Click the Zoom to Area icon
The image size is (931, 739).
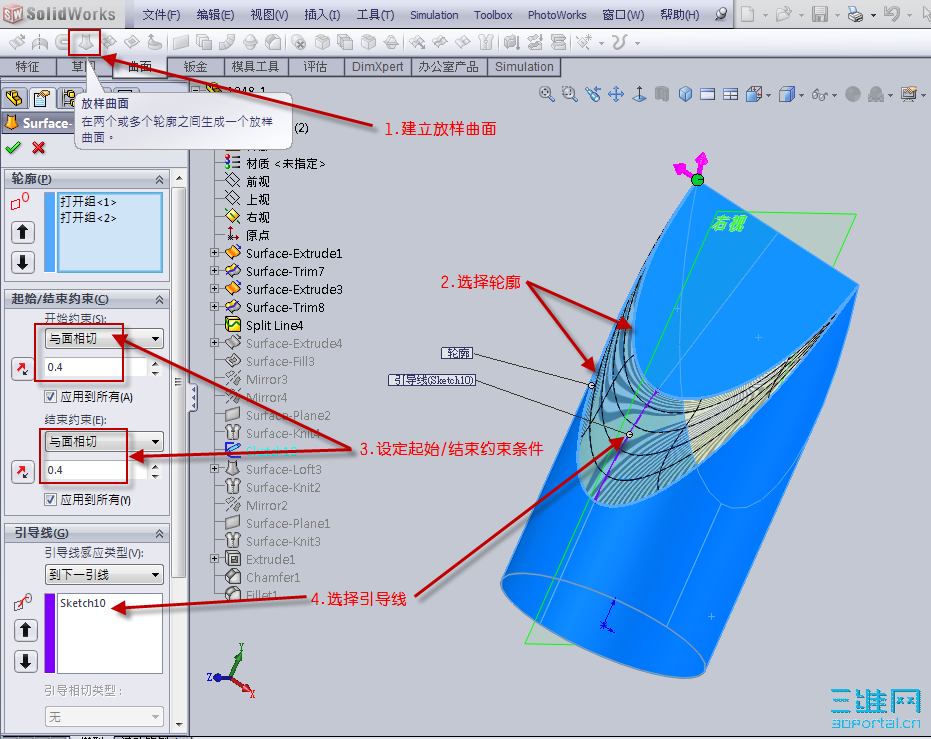tap(569, 94)
